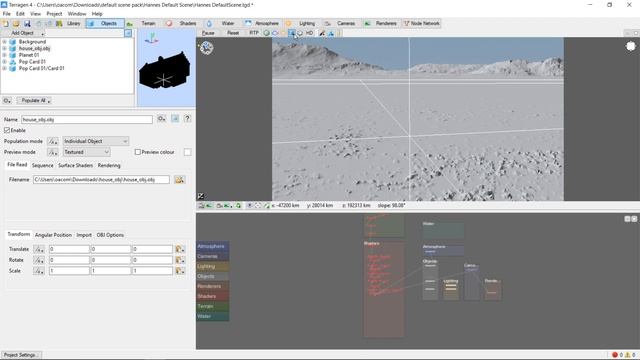The width and height of the screenshot is (640, 360).
Task: Select Terrain group in node network list
Action: point(213,306)
